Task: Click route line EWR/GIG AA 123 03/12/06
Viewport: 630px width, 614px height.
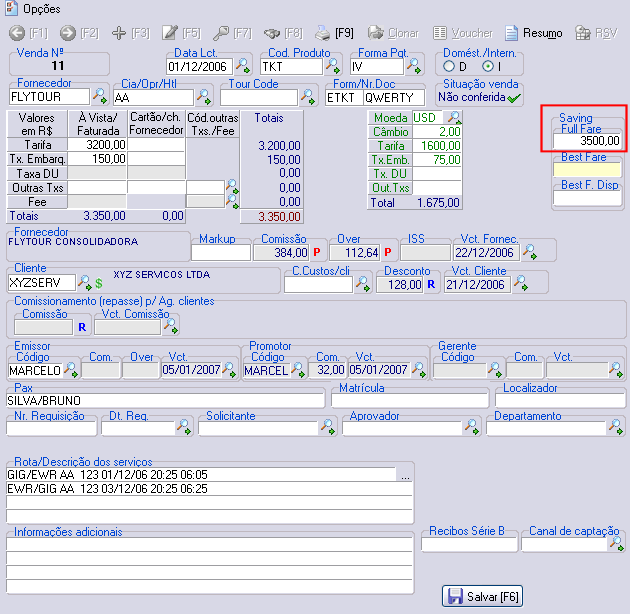Action: pyautogui.click(x=209, y=489)
